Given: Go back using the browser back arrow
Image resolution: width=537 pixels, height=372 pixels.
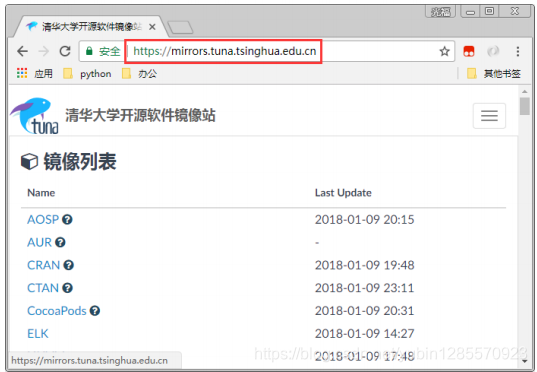Looking at the screenshot, I should [x=23, y=51].
